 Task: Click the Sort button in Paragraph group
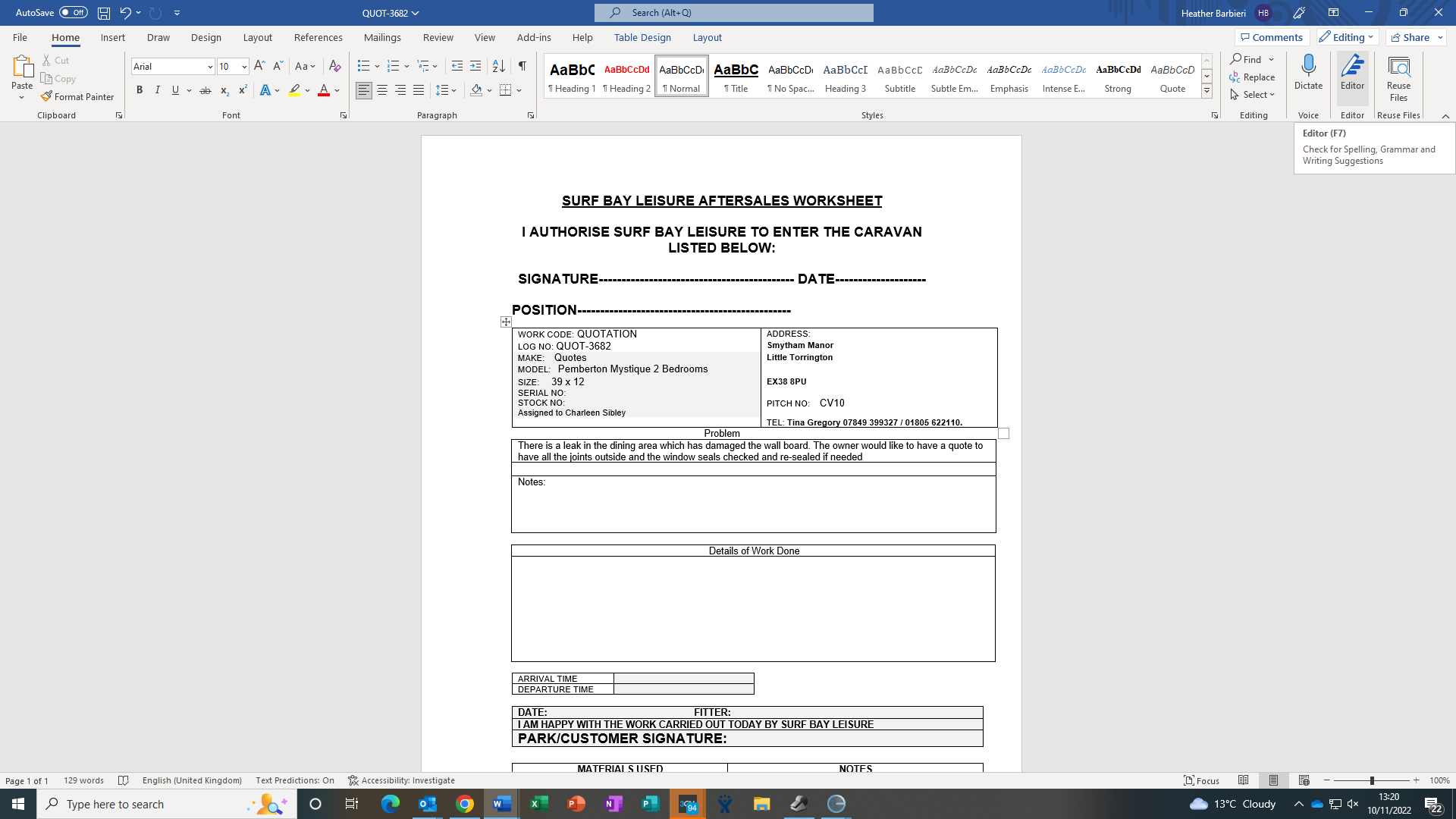(498, 66)
